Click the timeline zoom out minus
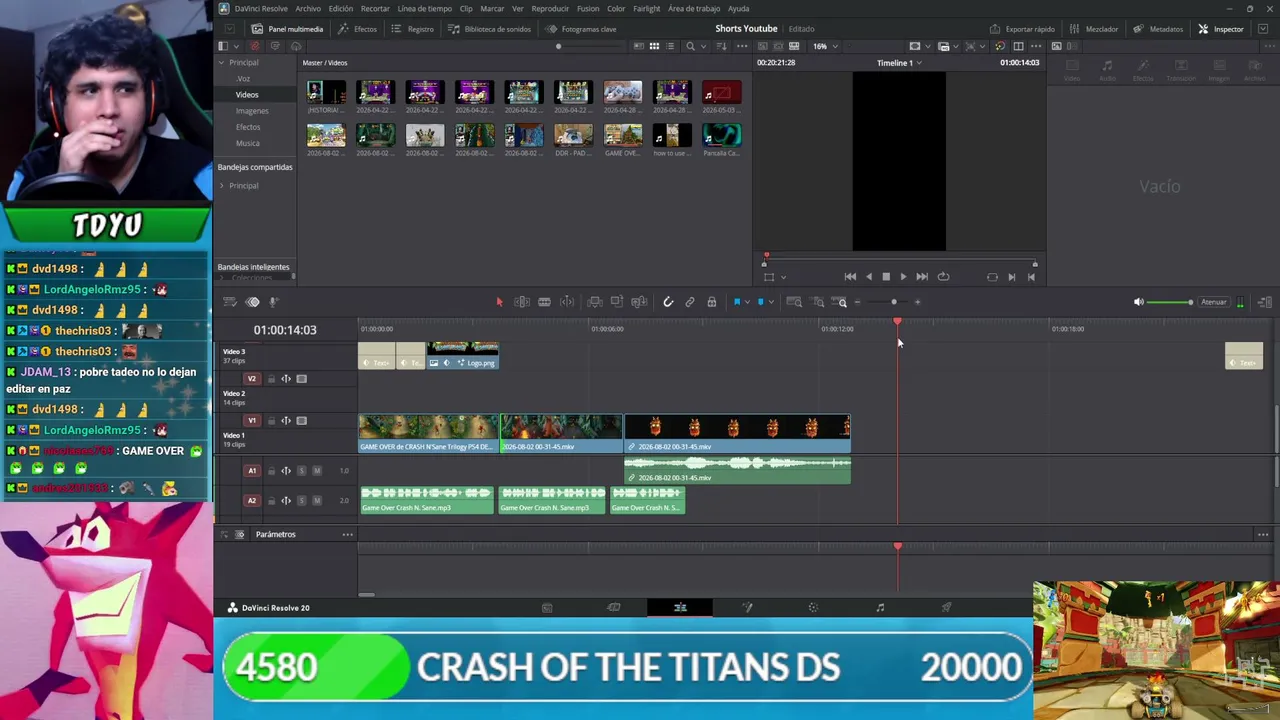 [x=857, y=302]
